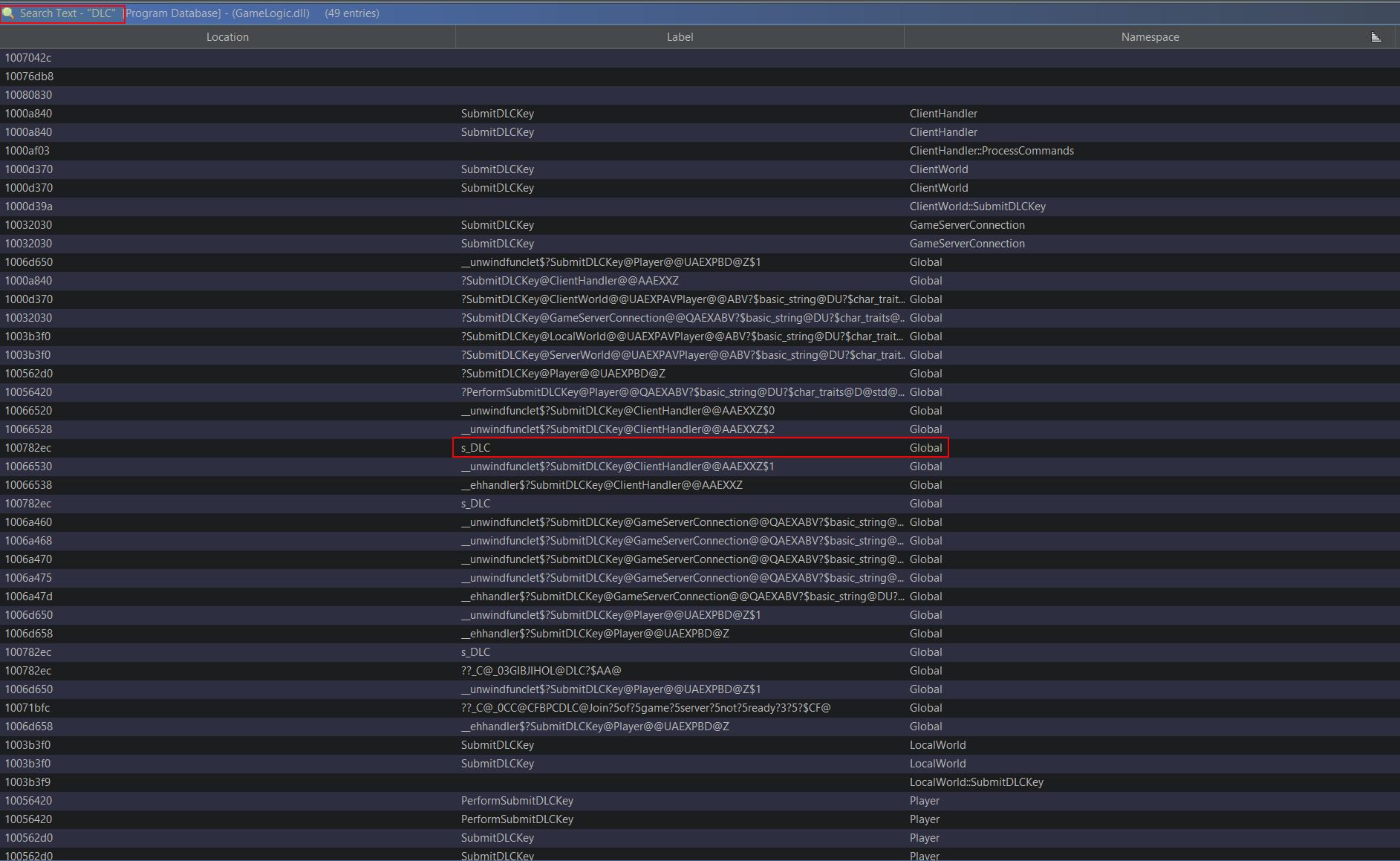Screen dimensions: 1400x861
Task: Select __unwindfunclet ClientHandler label ending $1
Action: click(618, 467)
